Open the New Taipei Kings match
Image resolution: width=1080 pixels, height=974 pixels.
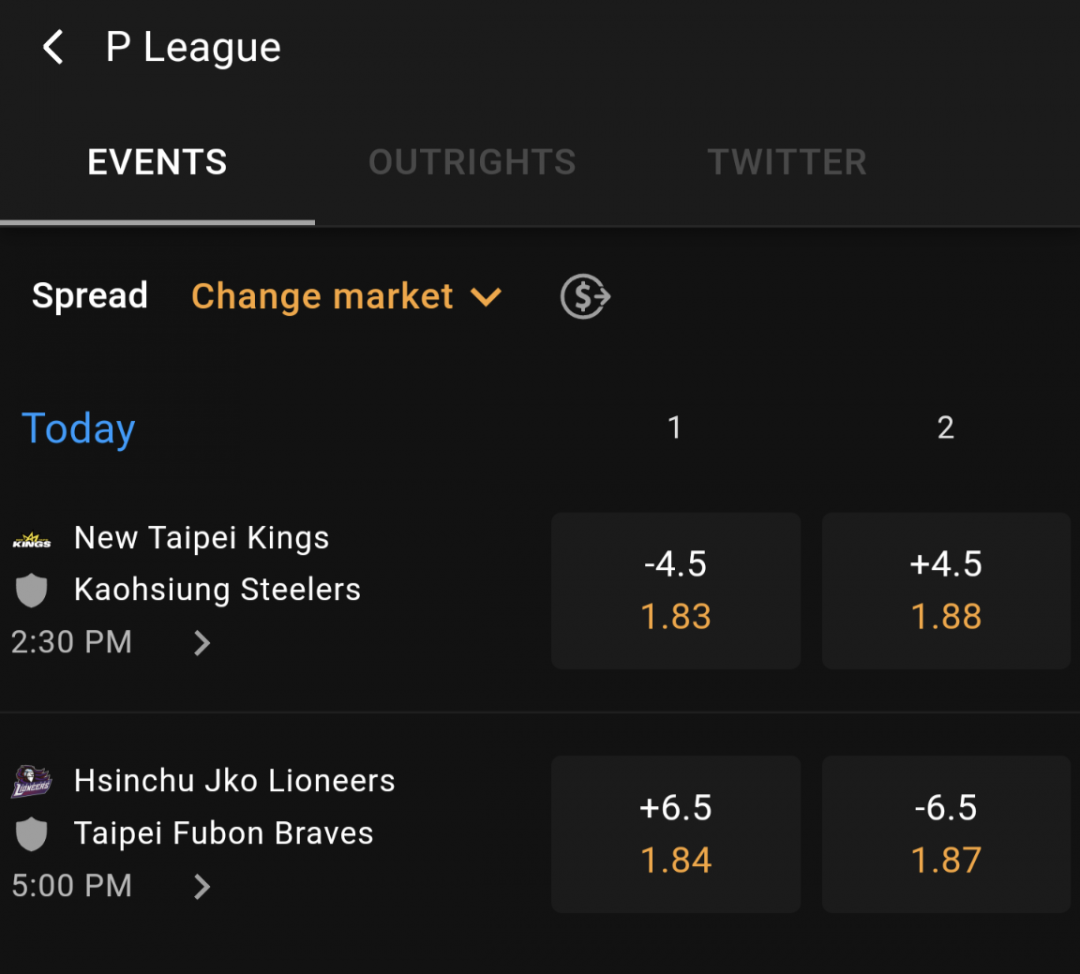click(x=201, y=538)
